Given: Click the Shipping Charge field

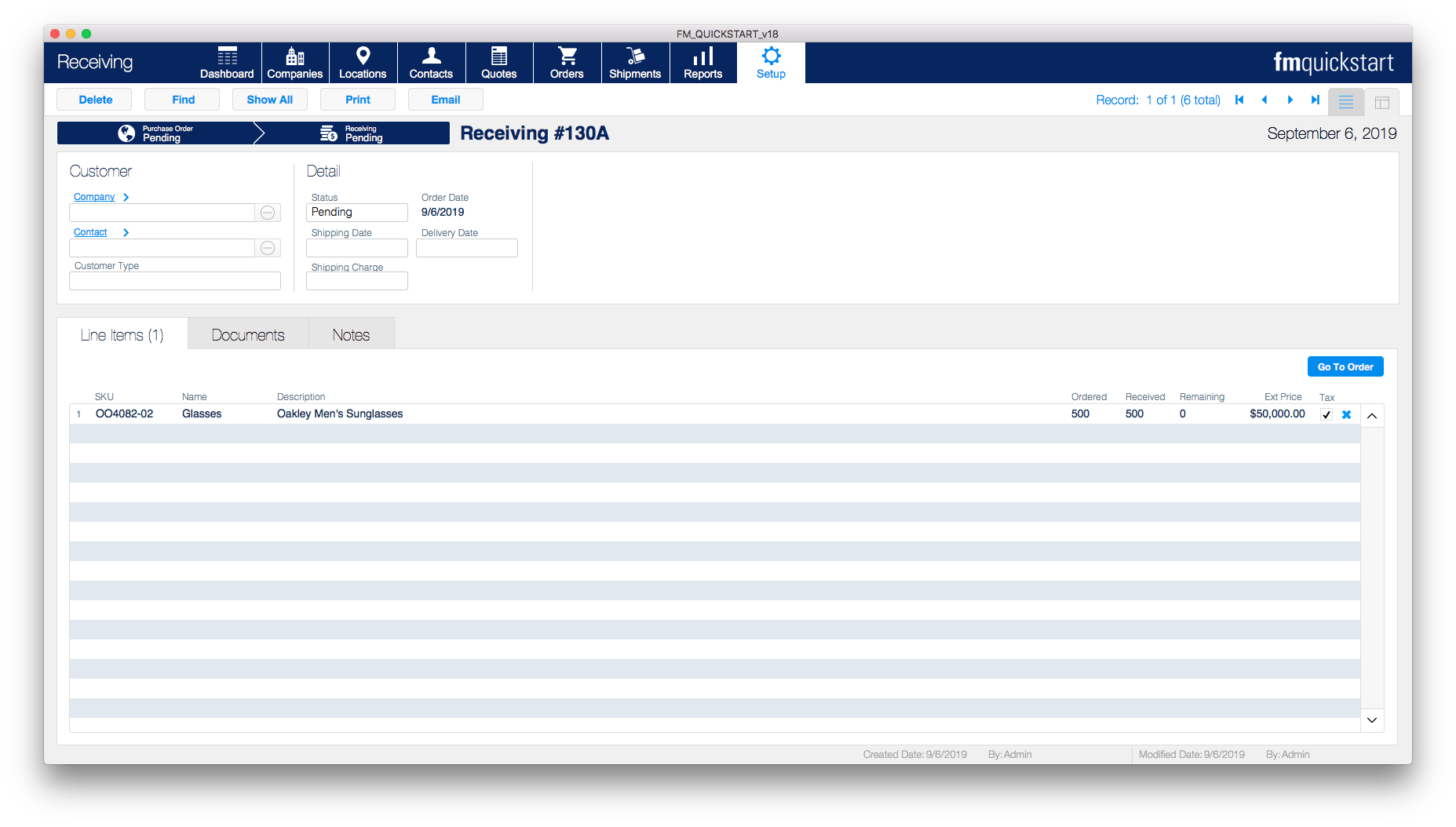Looking at the screenshot, I should tap(357, 281).
